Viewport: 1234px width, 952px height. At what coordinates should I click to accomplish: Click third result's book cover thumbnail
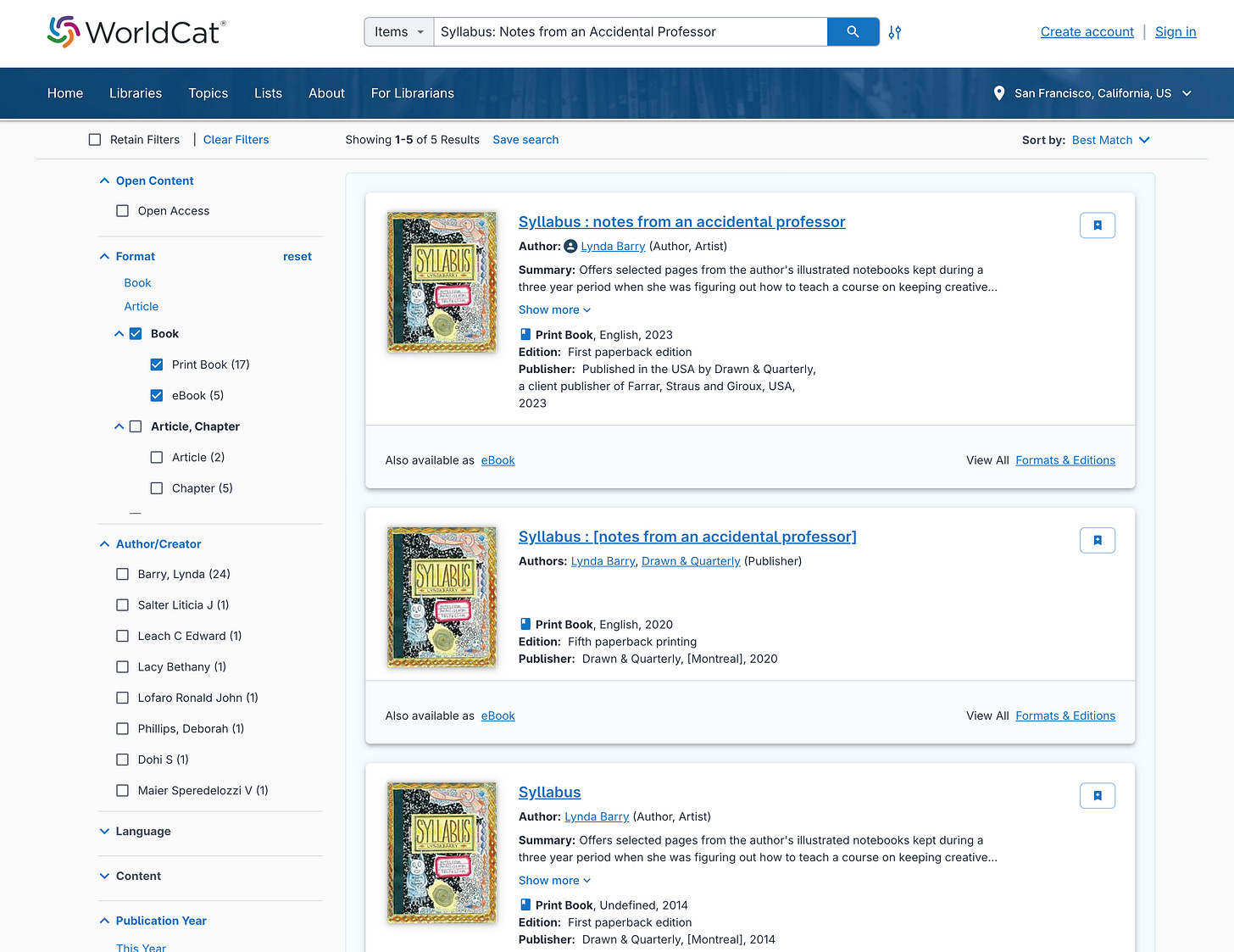coord(442,853)
